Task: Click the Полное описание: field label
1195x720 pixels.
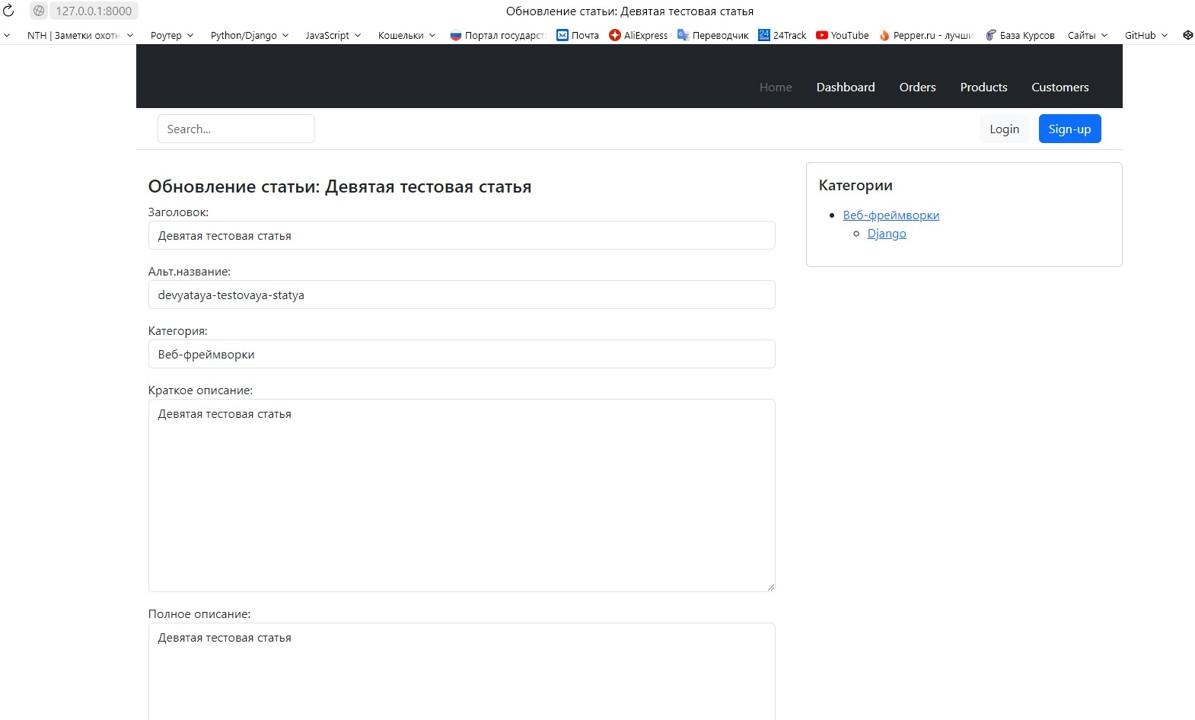Action: pyautogui.click(x=199, y=613)
